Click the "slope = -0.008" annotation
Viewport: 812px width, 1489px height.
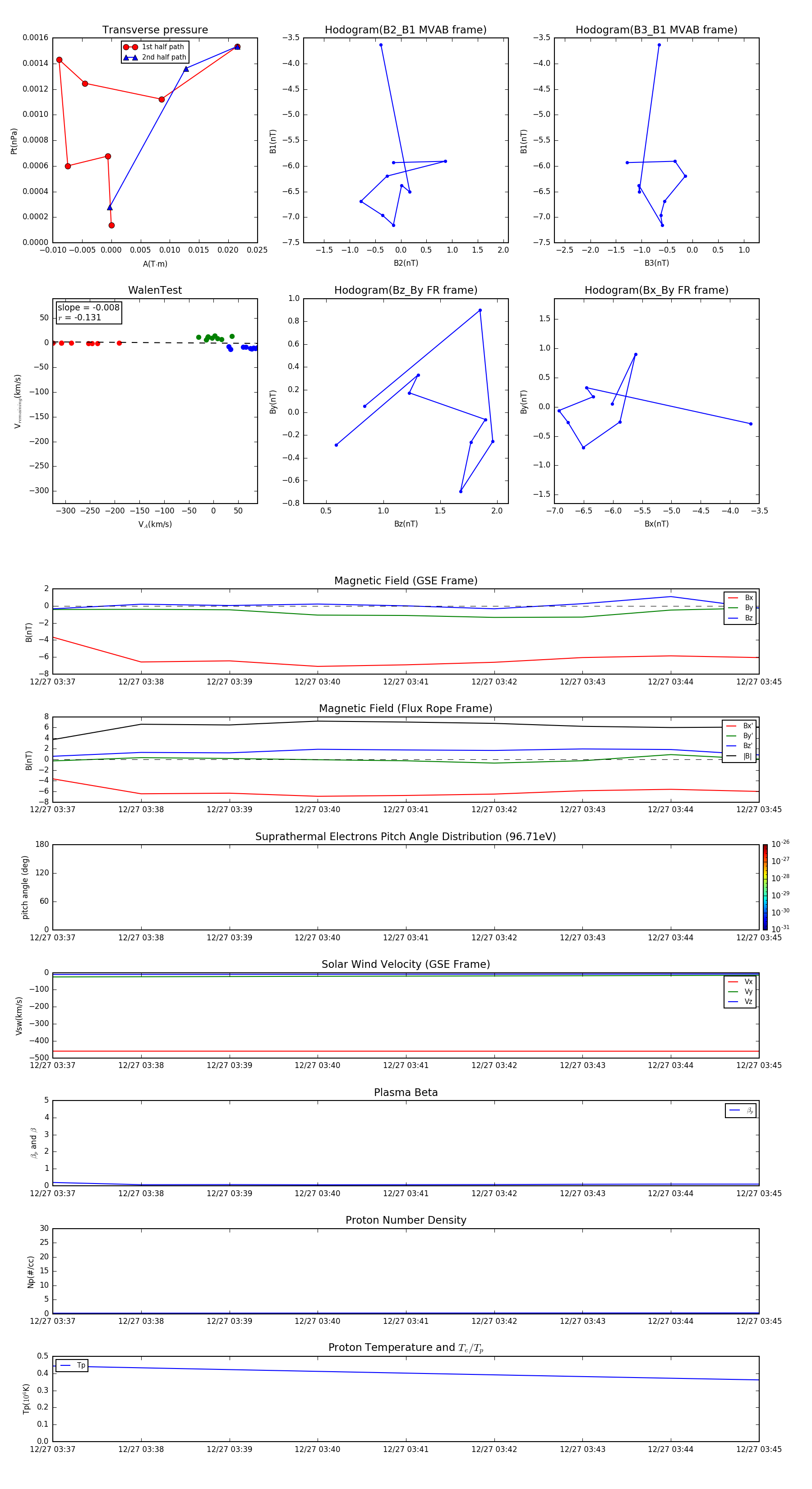[88, 308]
